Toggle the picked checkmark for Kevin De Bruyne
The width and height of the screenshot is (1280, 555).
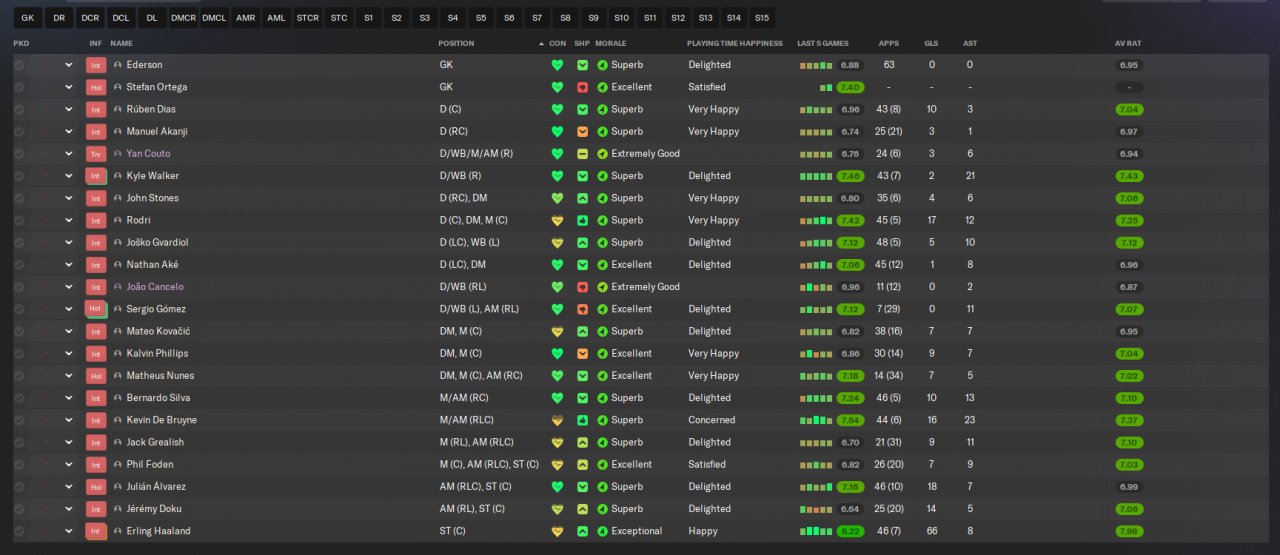point(19,420)
